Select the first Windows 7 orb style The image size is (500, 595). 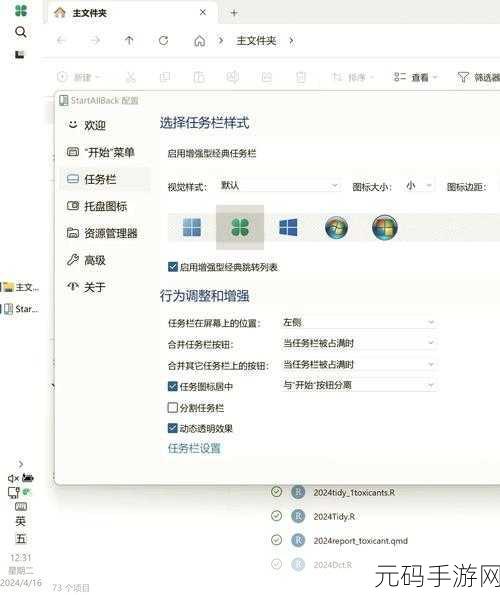click(x=336, y=227)
